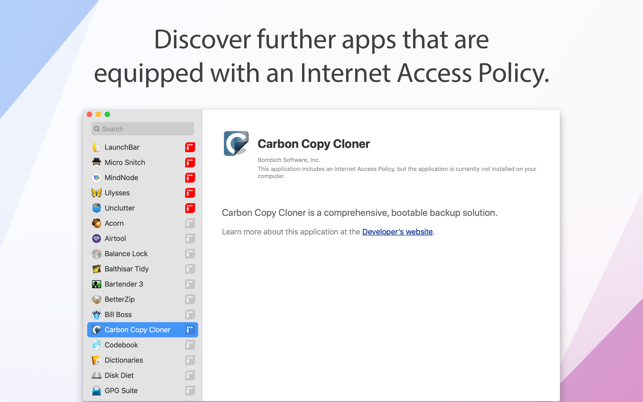The image size is (643, 402).
Task: Click the Carbon Copy Cloner heading title
Action: (314, 144)
